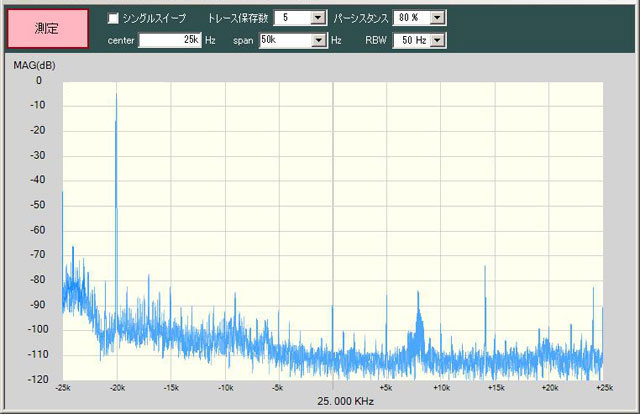Click the +10k frequency axis label
Viewport: 640px width, 414px height.
[x=442, y=388]
